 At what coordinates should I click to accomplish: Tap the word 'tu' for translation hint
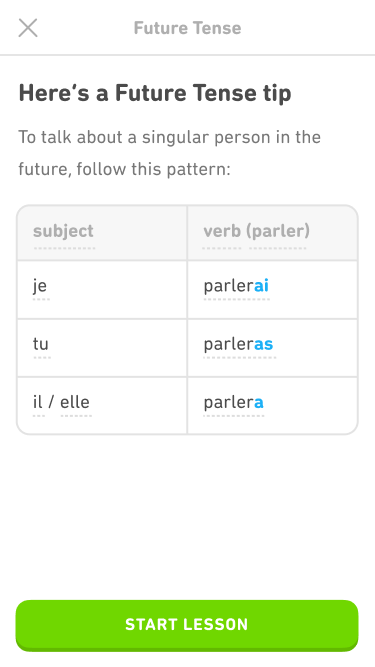pyautogui.click(x=41, y=344)
